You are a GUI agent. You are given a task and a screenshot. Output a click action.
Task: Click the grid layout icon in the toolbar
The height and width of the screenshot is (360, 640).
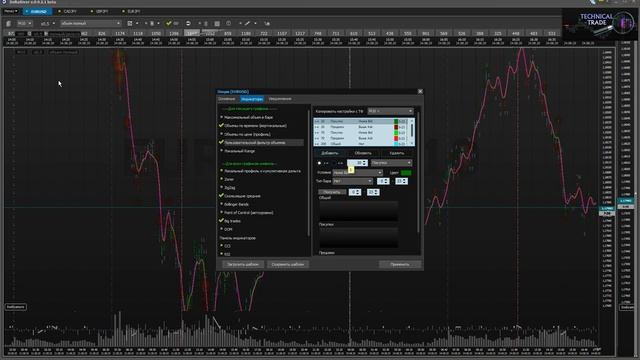click(130, 24)
